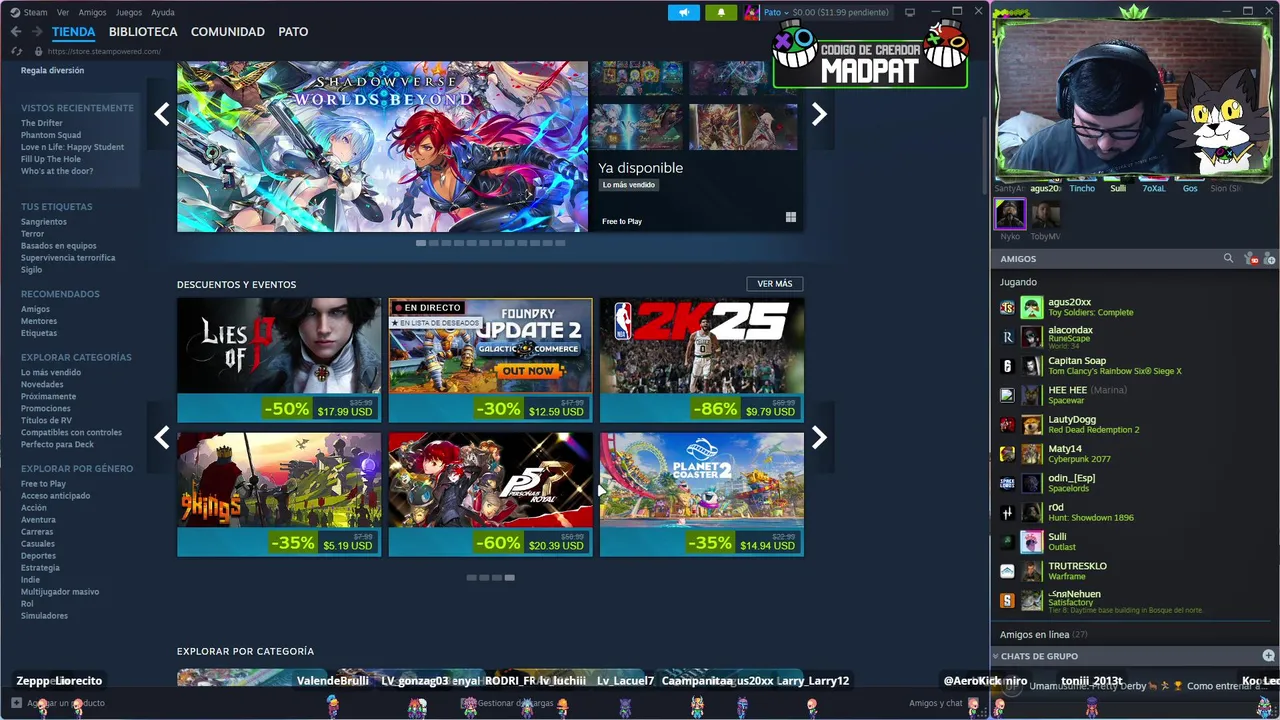The width and height of the screenshot is (1280, 720).
Task: Click Cyberpunk icon beside Maty14
Action: point(1007,454)
